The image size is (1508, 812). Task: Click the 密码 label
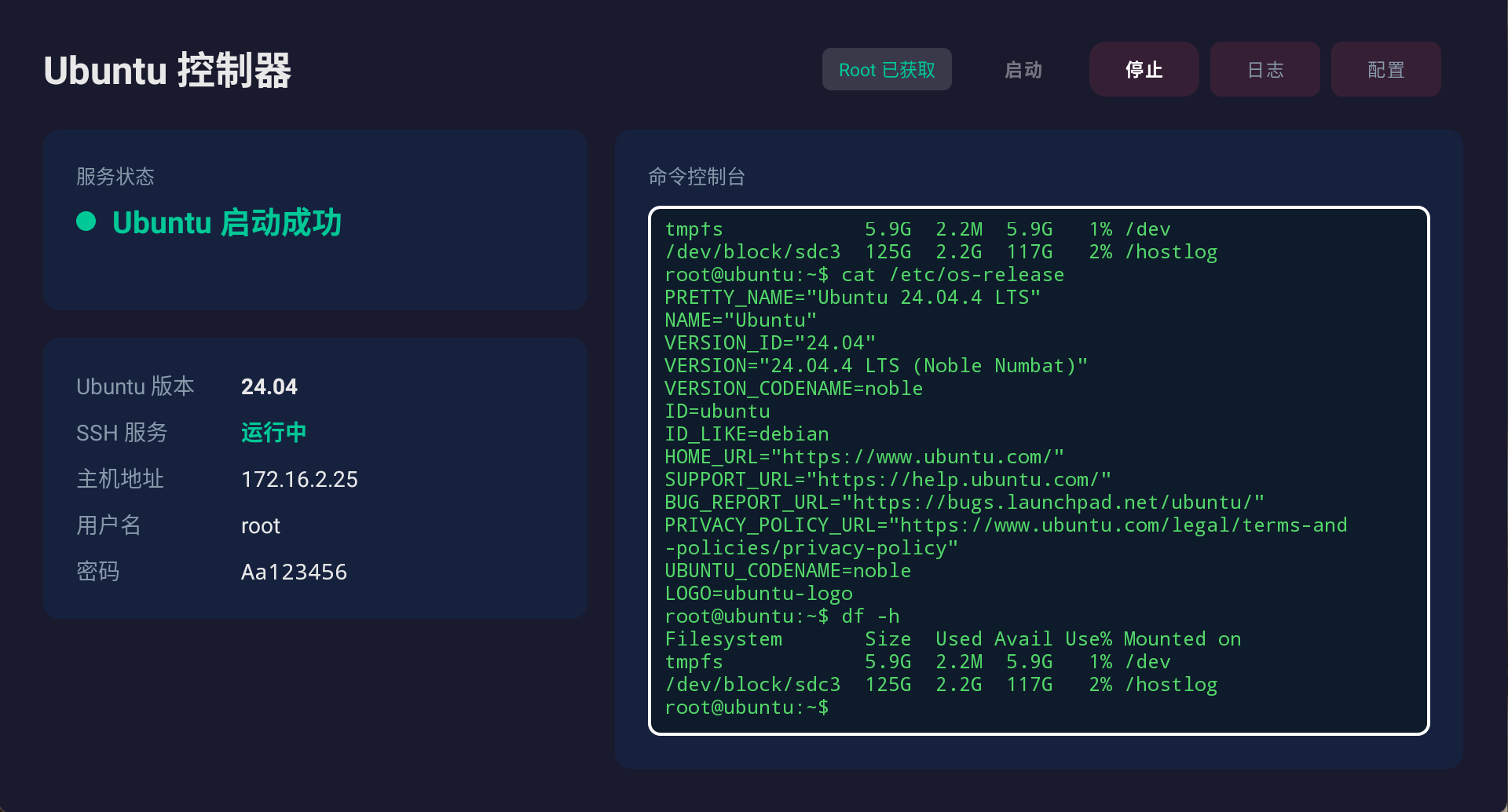[98, 572]
